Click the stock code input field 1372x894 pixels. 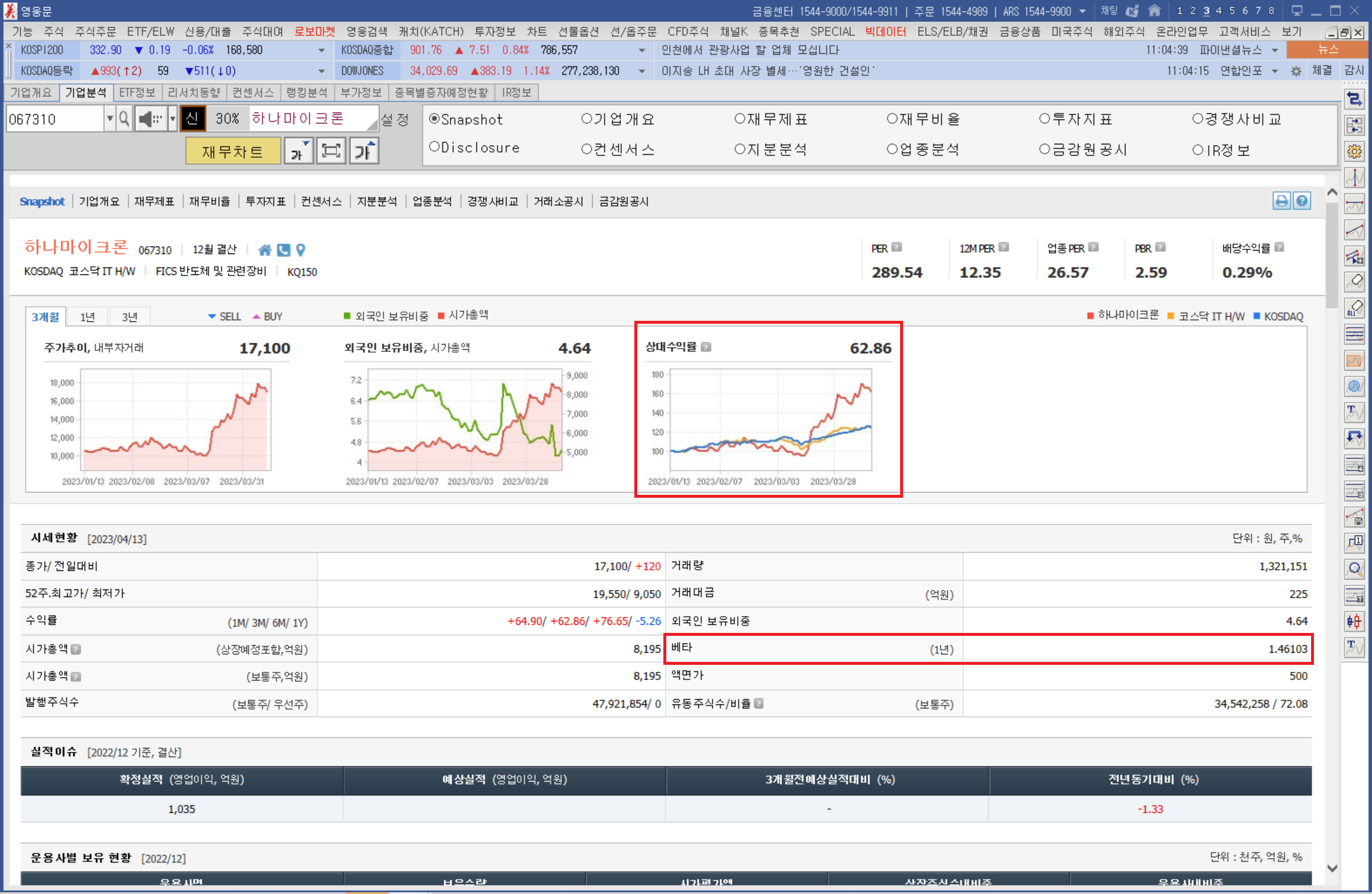[x=54, y=119]
